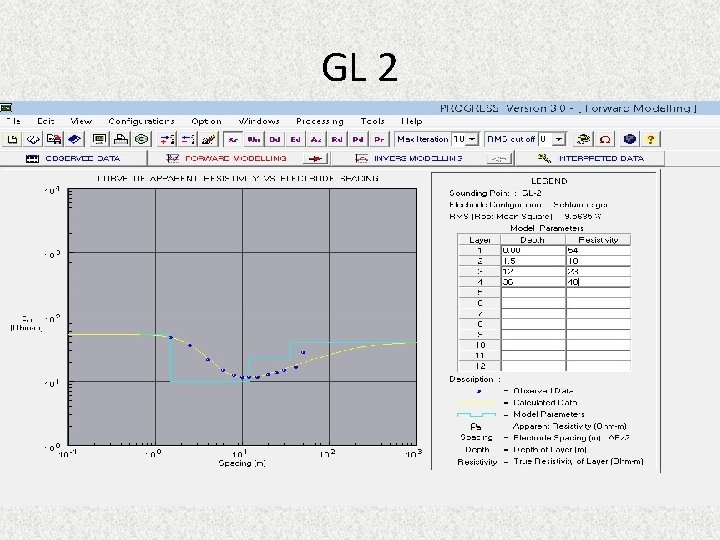This screenshot has width=720, height=540.
Task: Click layer 1 depth cell 0.00
Action: tap(533, 250)
